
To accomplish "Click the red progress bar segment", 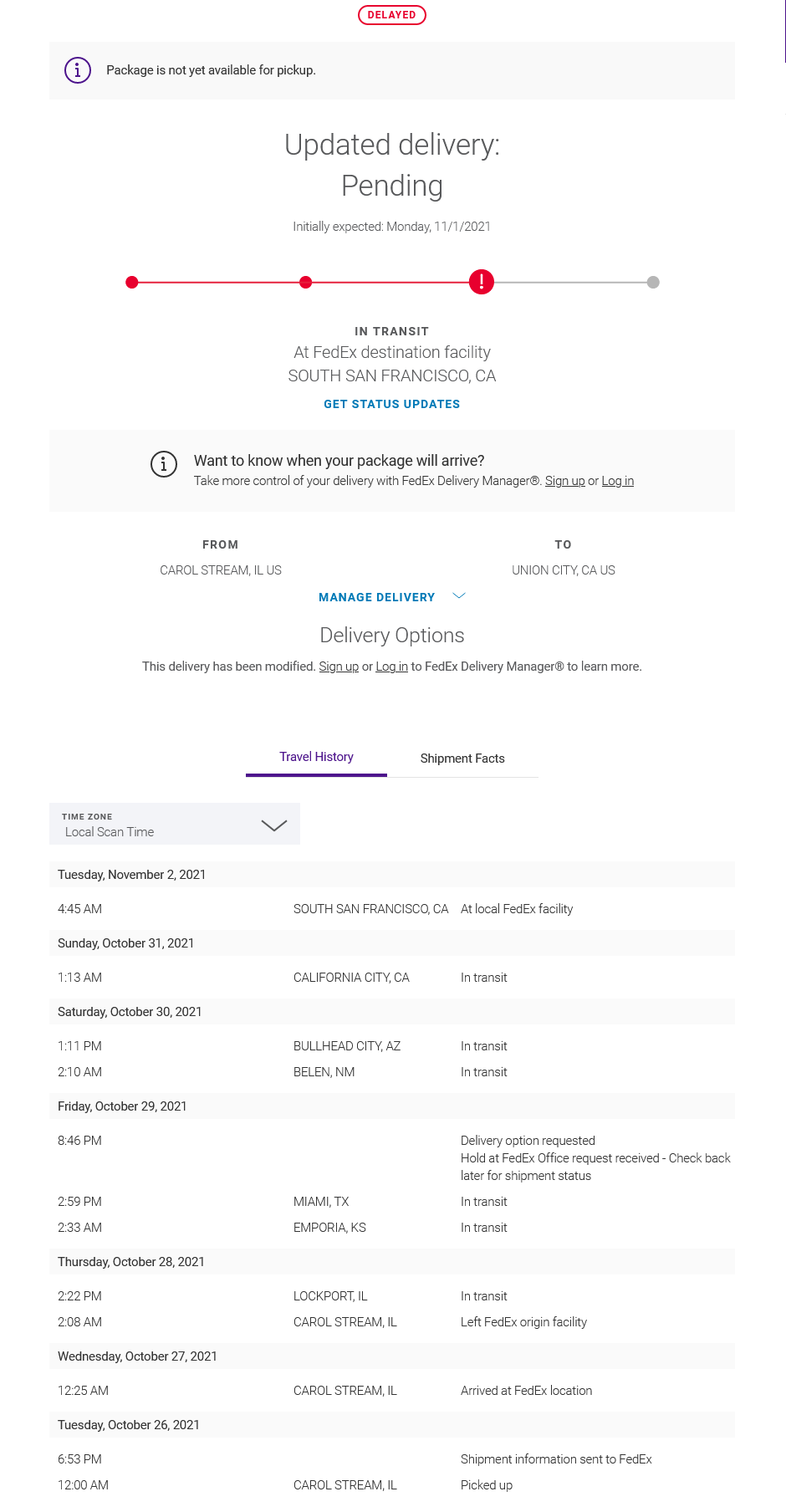I will (217, 282).
